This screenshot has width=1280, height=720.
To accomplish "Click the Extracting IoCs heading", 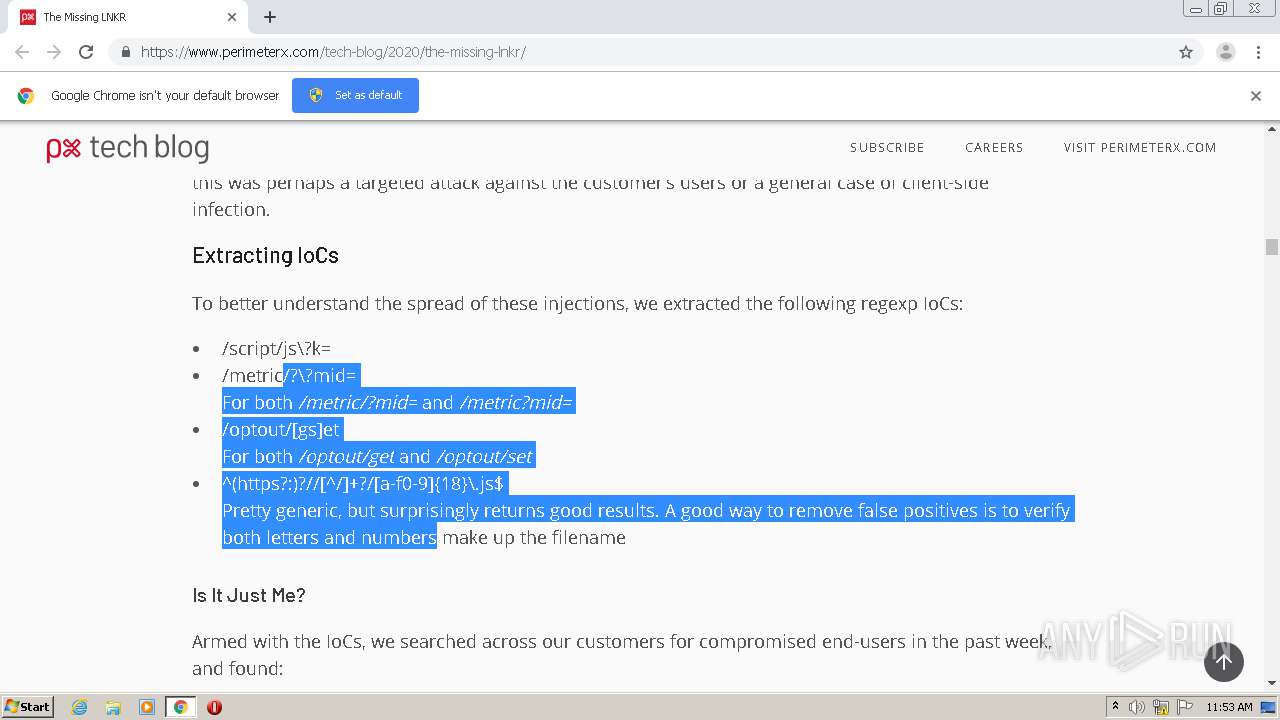I will (x=265, y=255).
